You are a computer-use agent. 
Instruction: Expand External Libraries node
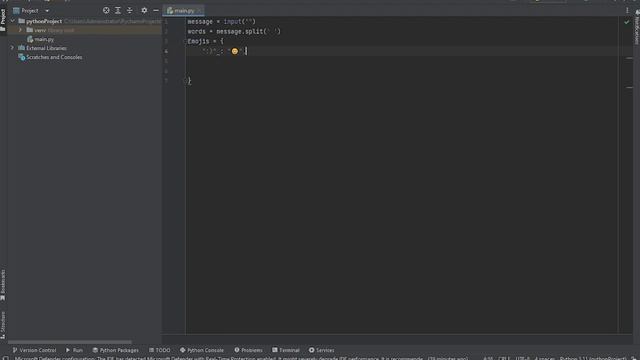[x=12, y=48]
